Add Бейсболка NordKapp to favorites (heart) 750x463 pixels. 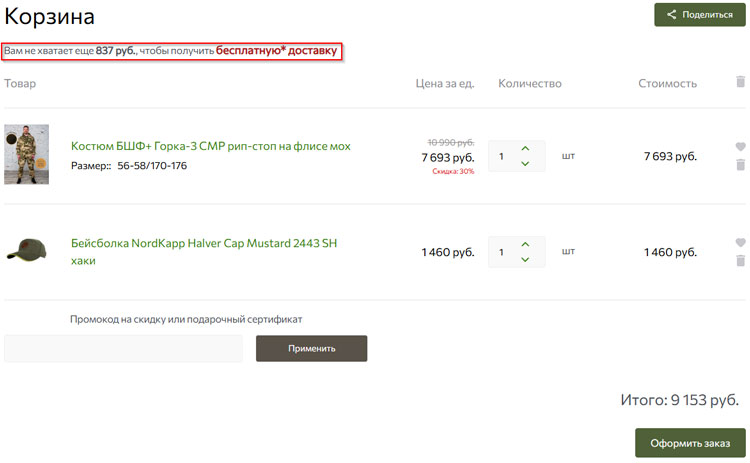pos(740,243)
